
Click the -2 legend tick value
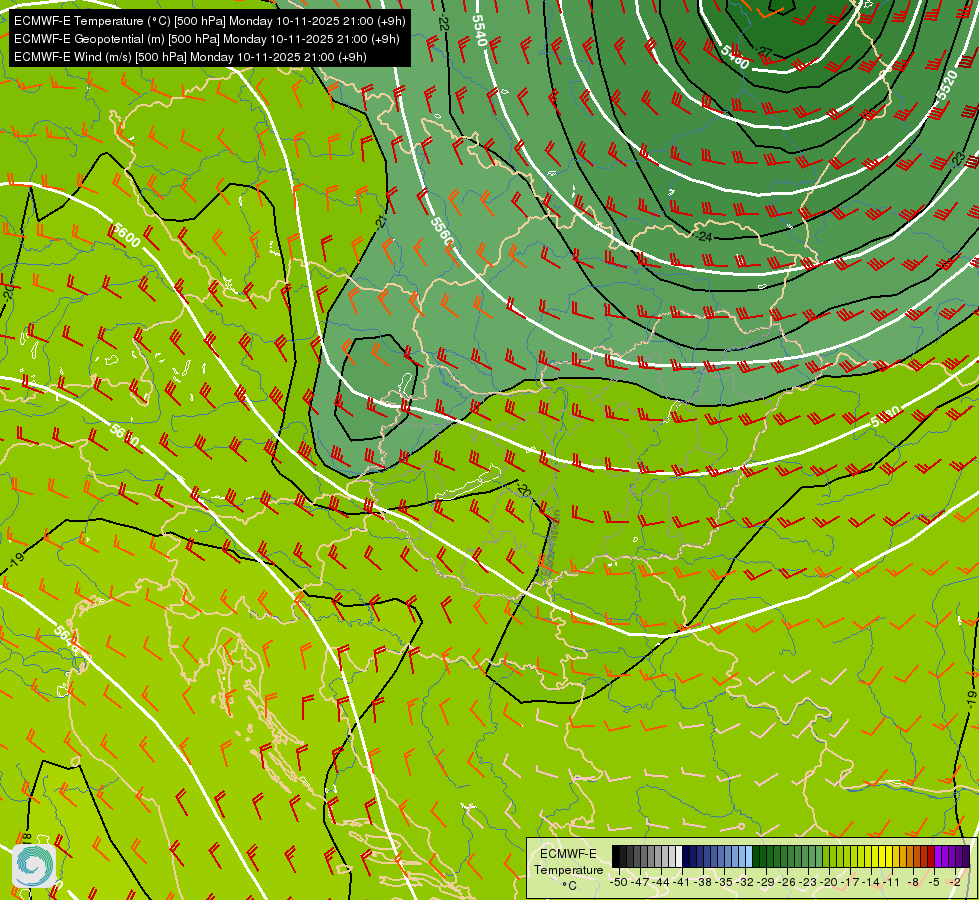[x=955, y=882]
